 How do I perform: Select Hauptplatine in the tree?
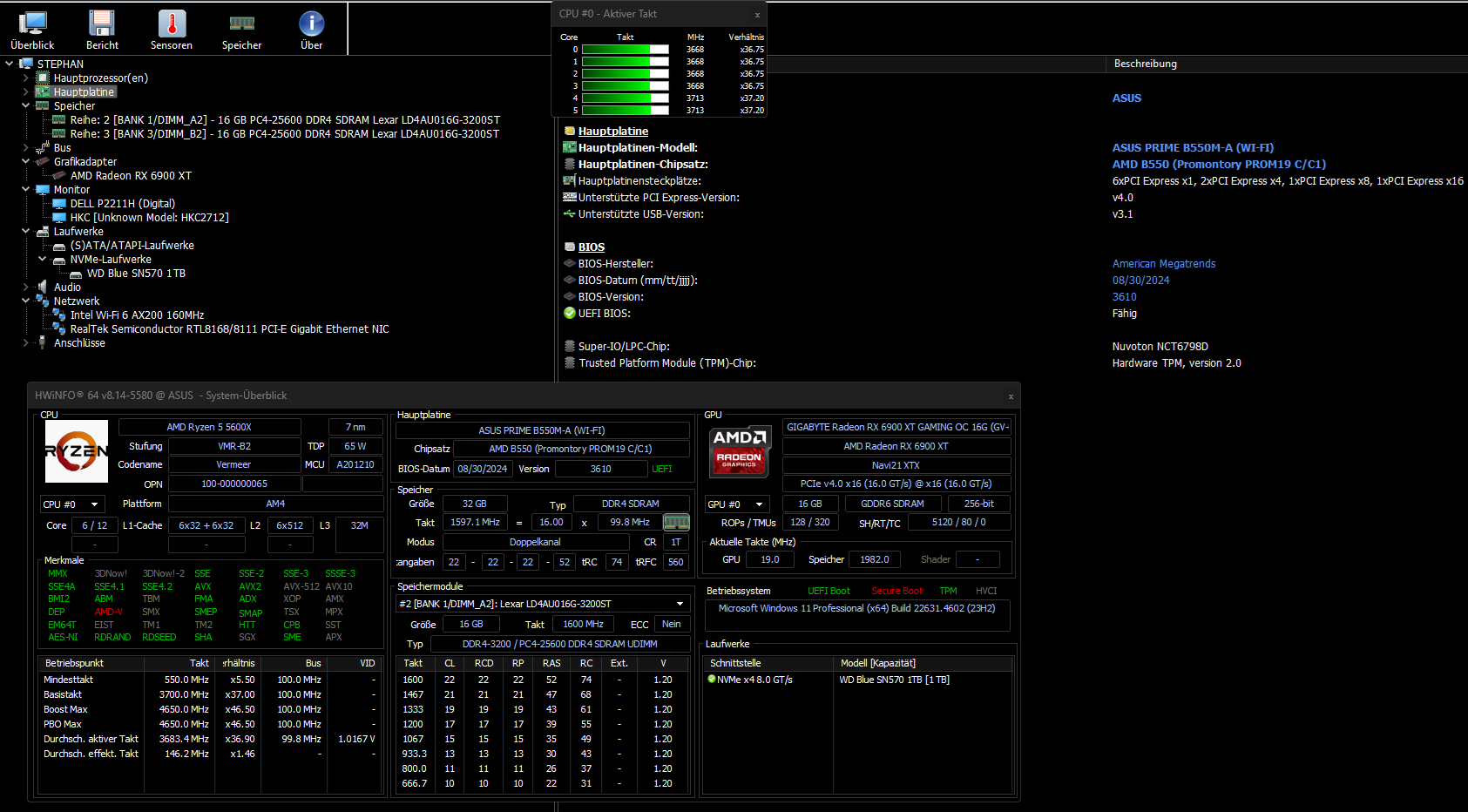pyautogui.click(x=84, y=91)
